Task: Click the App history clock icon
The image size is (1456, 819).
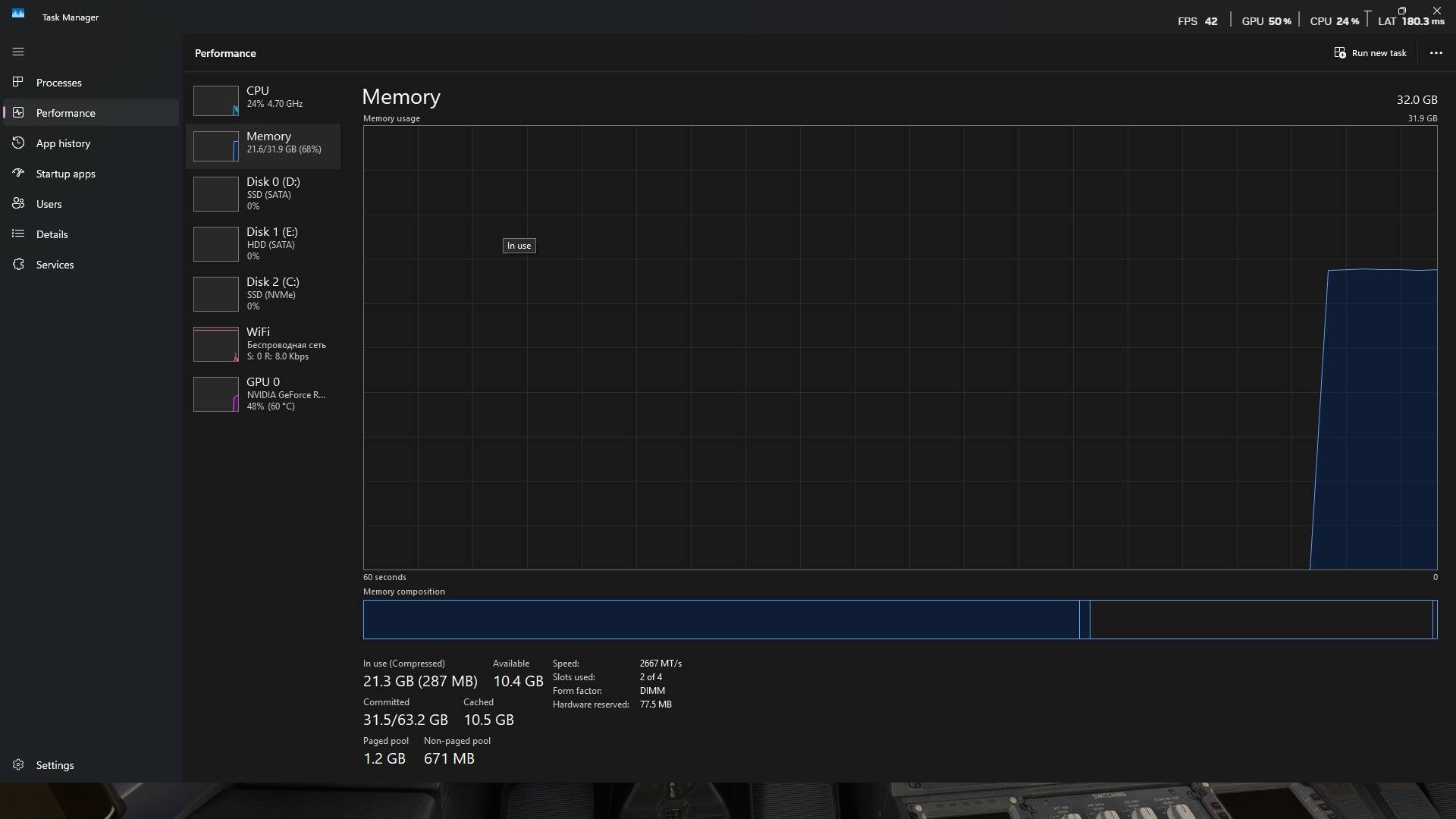Action: coord(18,143)
